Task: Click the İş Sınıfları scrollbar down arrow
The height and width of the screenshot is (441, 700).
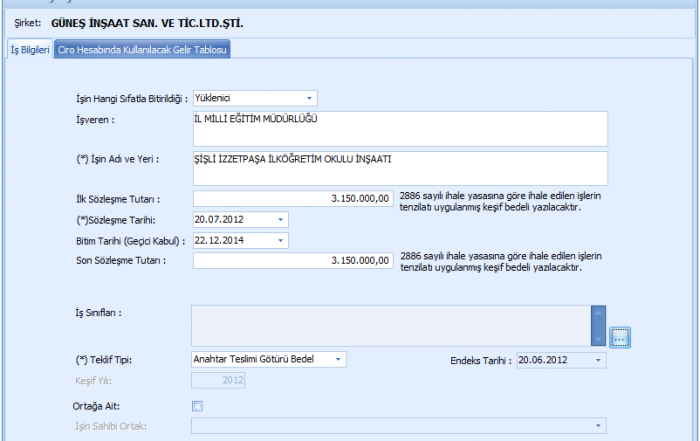Action: (598, 338)
